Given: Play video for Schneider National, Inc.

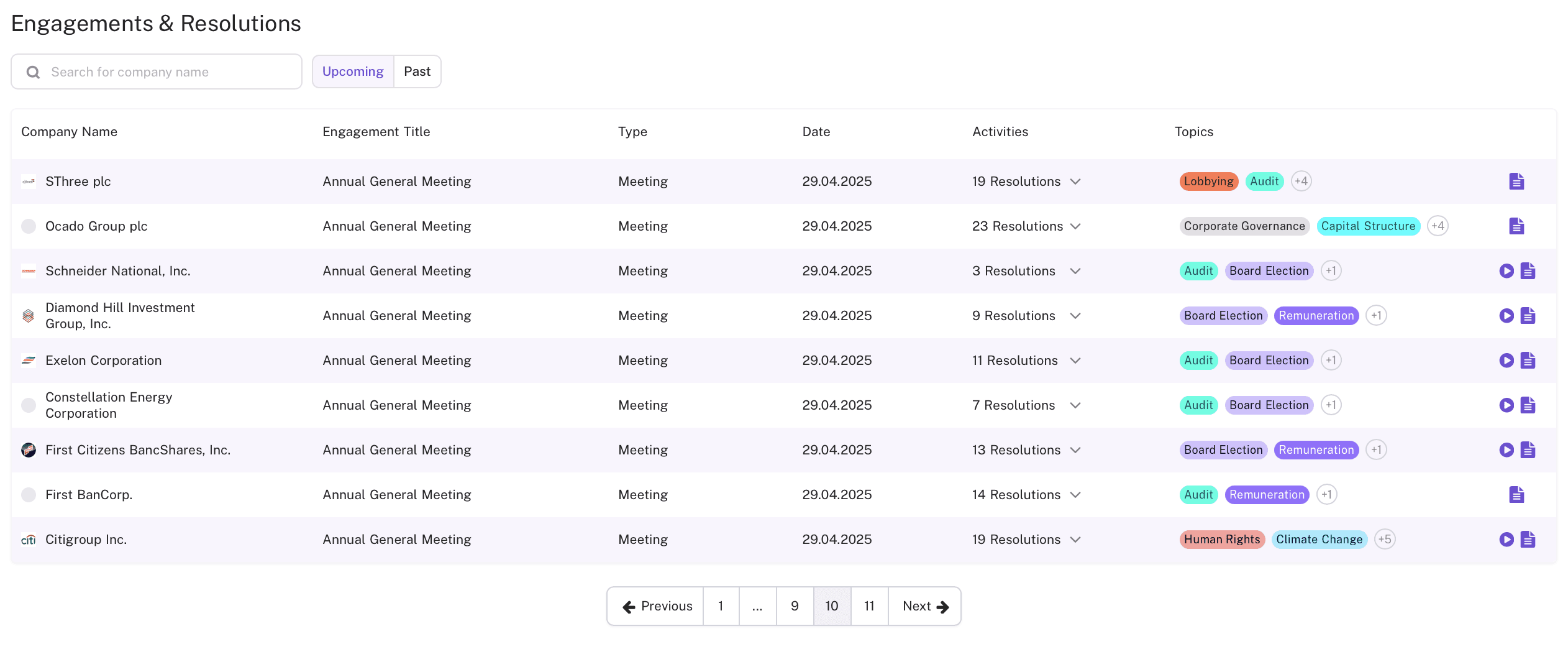Looking at the screenshot, I should click(x=1506, y=271).
